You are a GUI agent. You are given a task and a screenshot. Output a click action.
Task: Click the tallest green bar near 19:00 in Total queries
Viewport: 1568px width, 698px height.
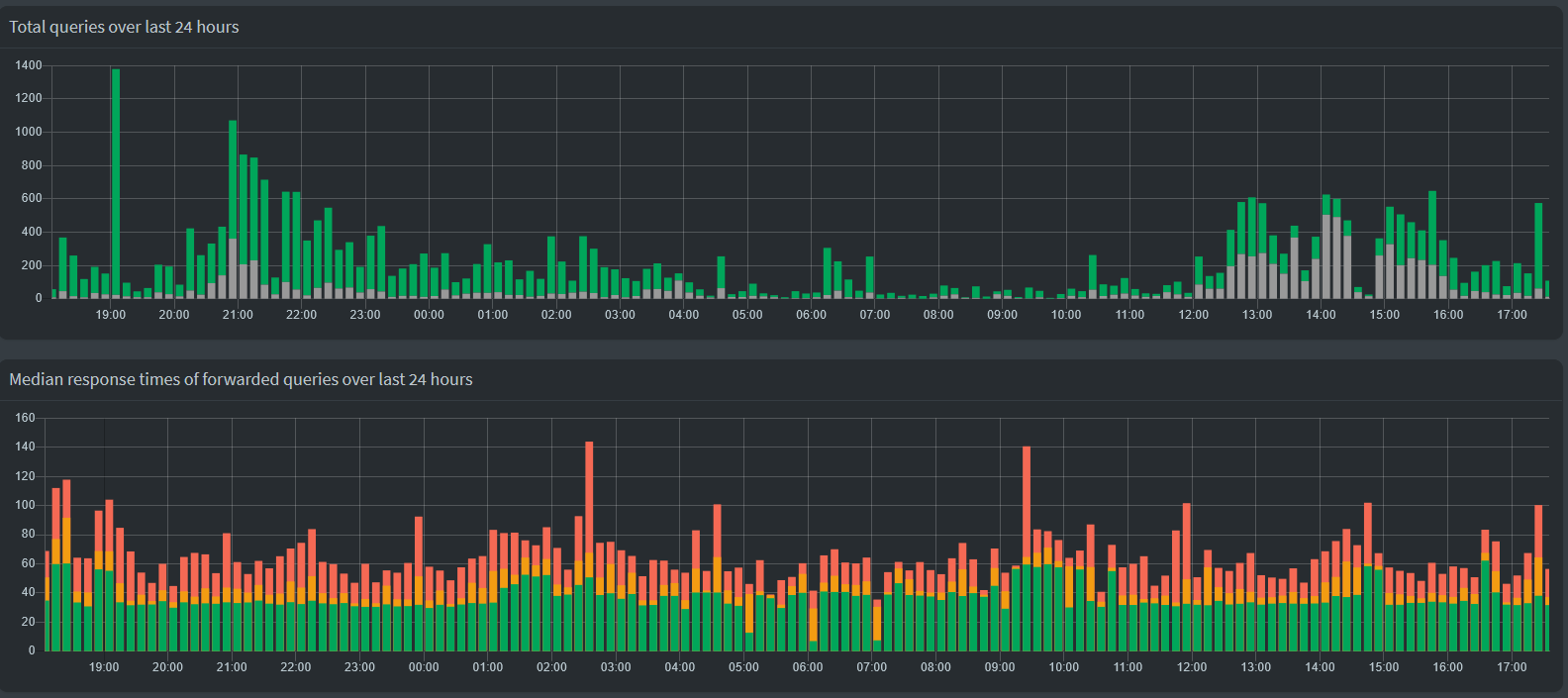(x=116, y=178)
